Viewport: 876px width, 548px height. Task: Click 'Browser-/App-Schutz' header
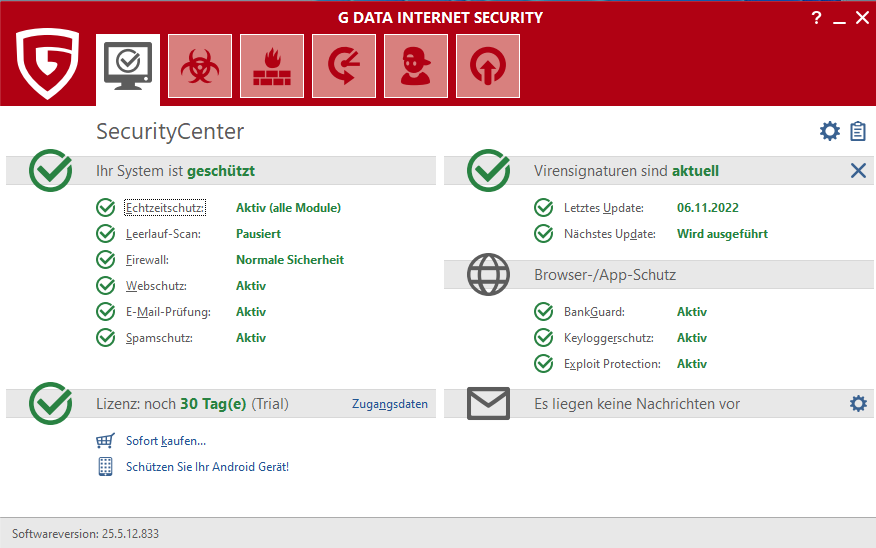605,275
